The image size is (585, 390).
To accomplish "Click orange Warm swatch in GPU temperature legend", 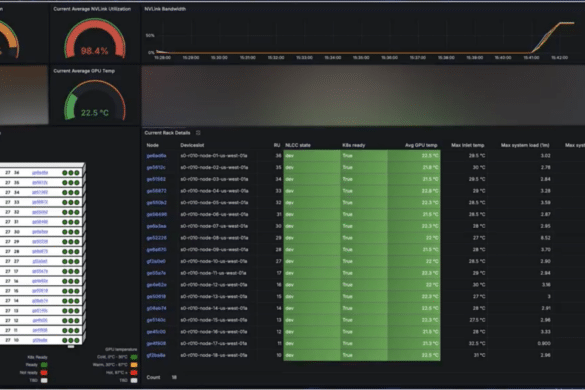I will 134,365.
